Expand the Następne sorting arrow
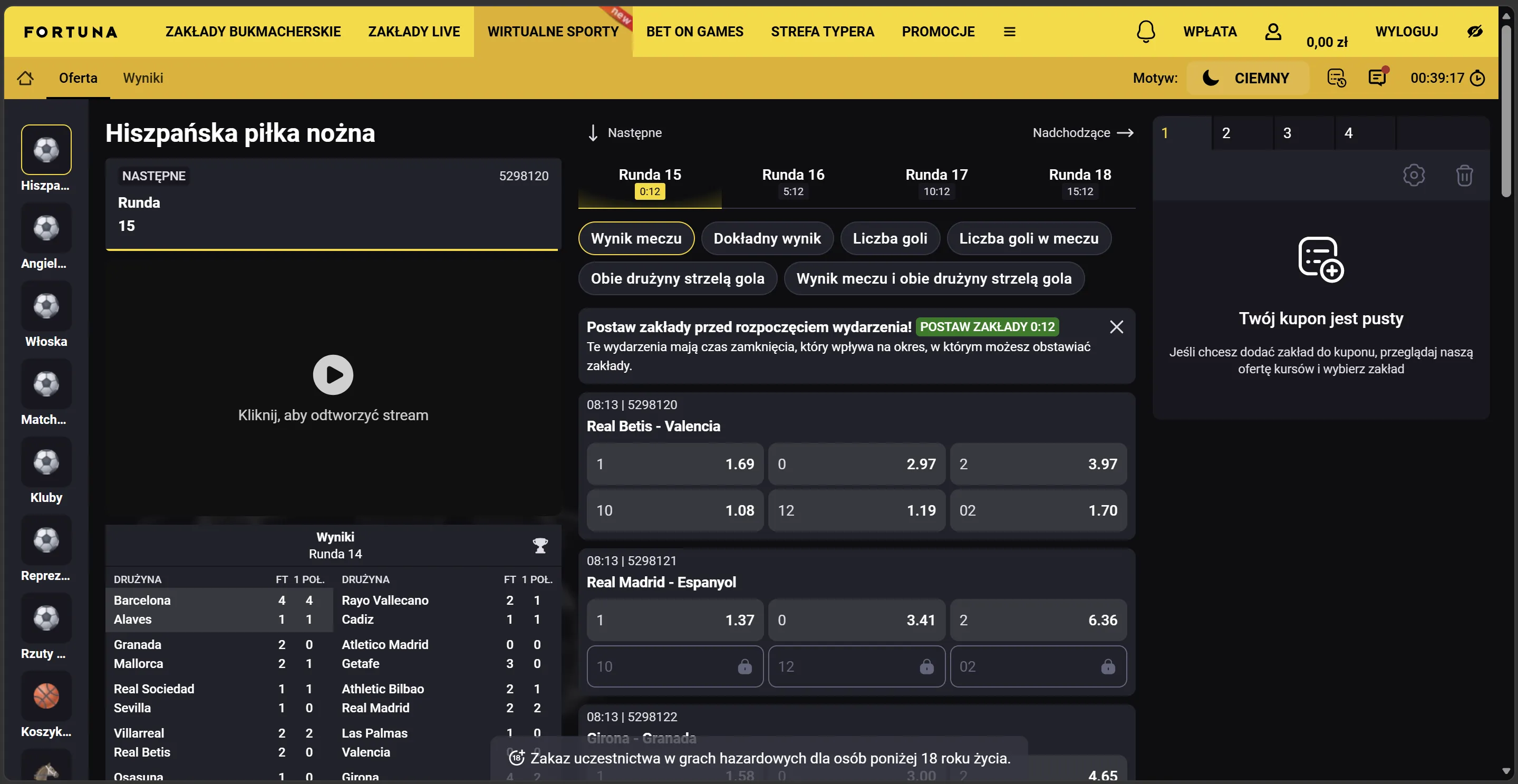This screenshot has height=784, width=1518. (593, 132)
